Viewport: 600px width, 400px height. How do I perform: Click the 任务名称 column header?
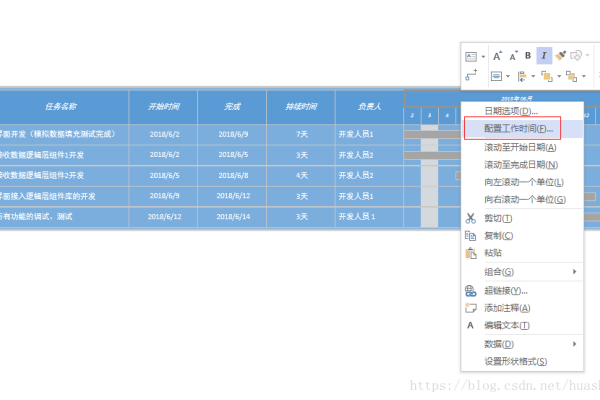(x=61, y=105)
